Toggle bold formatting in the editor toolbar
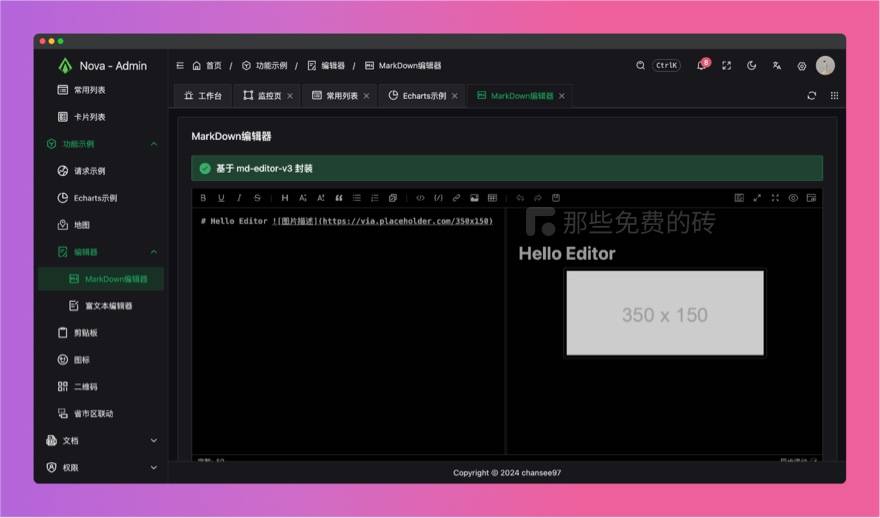Image resolution: width=880 pixels, height=518 pixels. (x=203, y=198)
